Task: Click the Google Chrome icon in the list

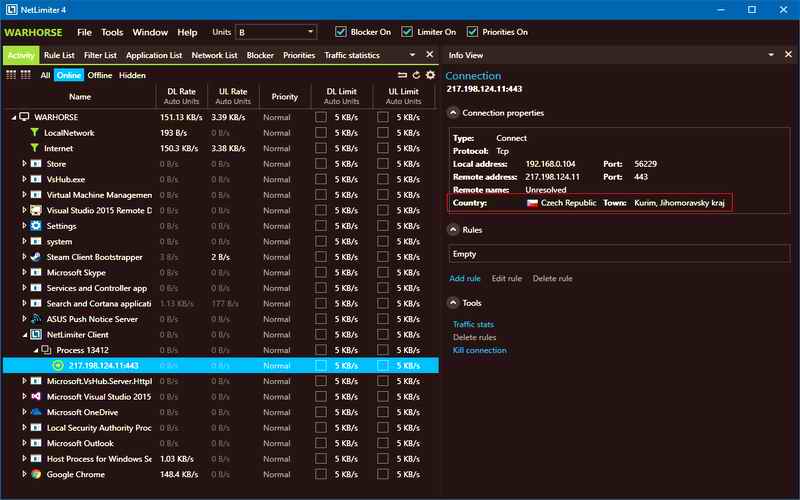Action: pyautogui.click(x=35, y=474)
